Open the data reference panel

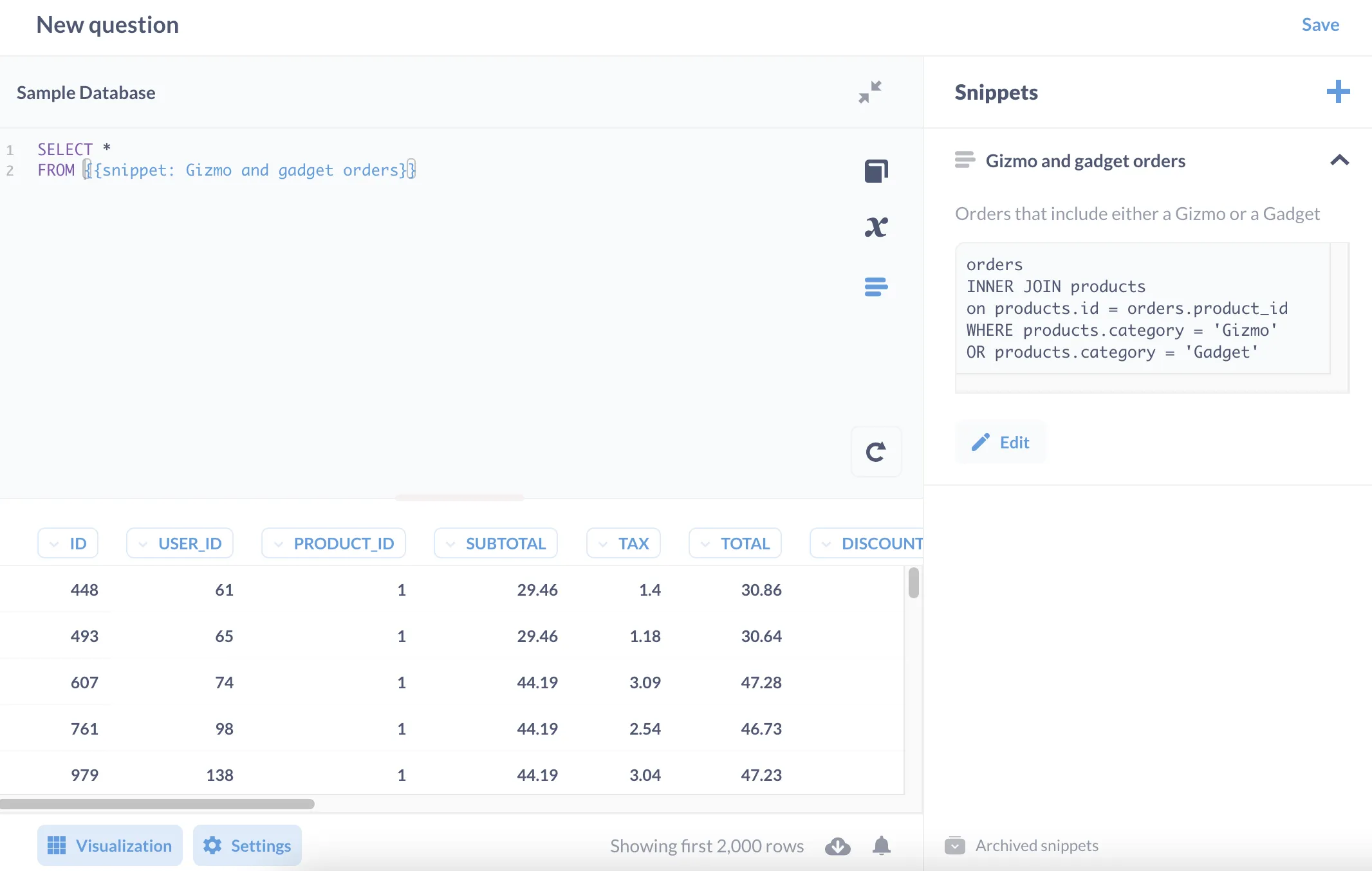click(876, 170)
